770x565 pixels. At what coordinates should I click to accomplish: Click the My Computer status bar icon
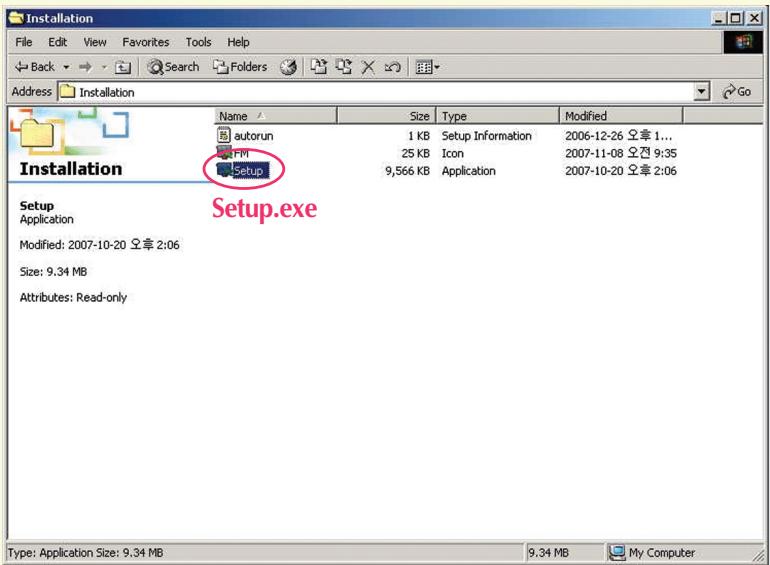point(616,553)
